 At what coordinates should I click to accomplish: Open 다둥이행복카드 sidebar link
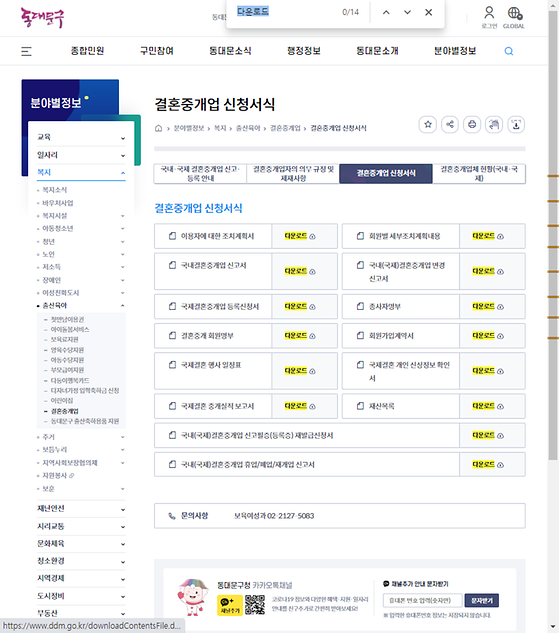click(70, 380)
